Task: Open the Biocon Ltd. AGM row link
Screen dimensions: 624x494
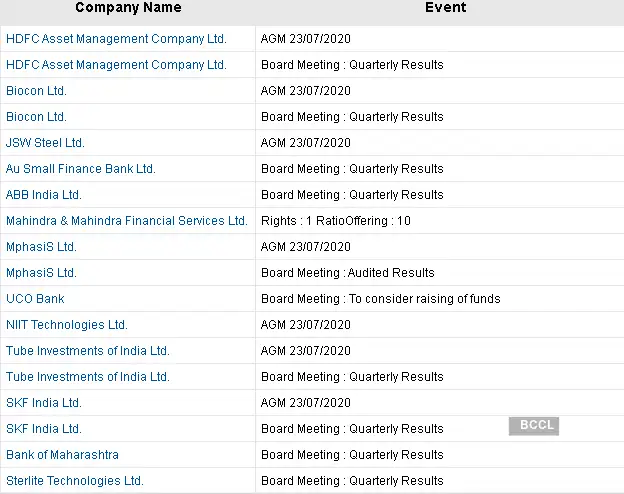Action: pos(36,91)
